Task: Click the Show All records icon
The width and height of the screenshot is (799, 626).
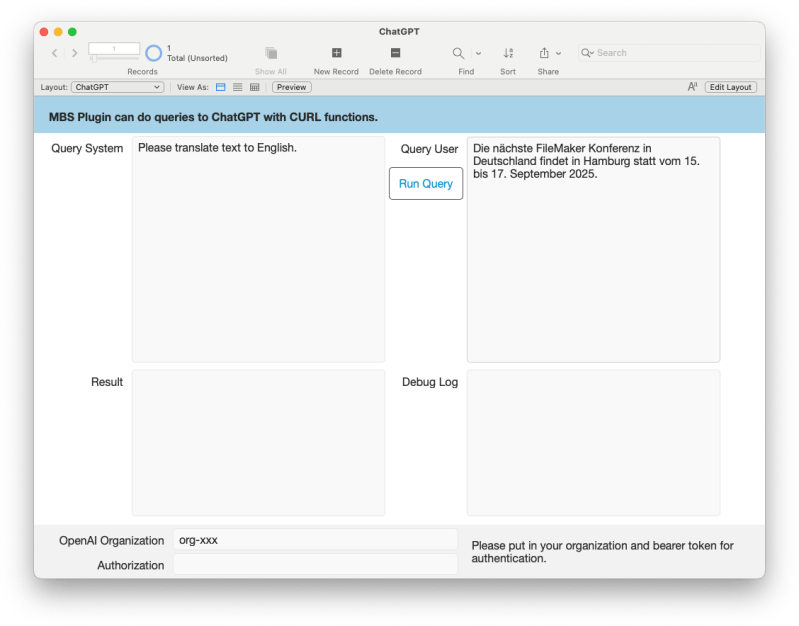Action: [x=271, y=53]
